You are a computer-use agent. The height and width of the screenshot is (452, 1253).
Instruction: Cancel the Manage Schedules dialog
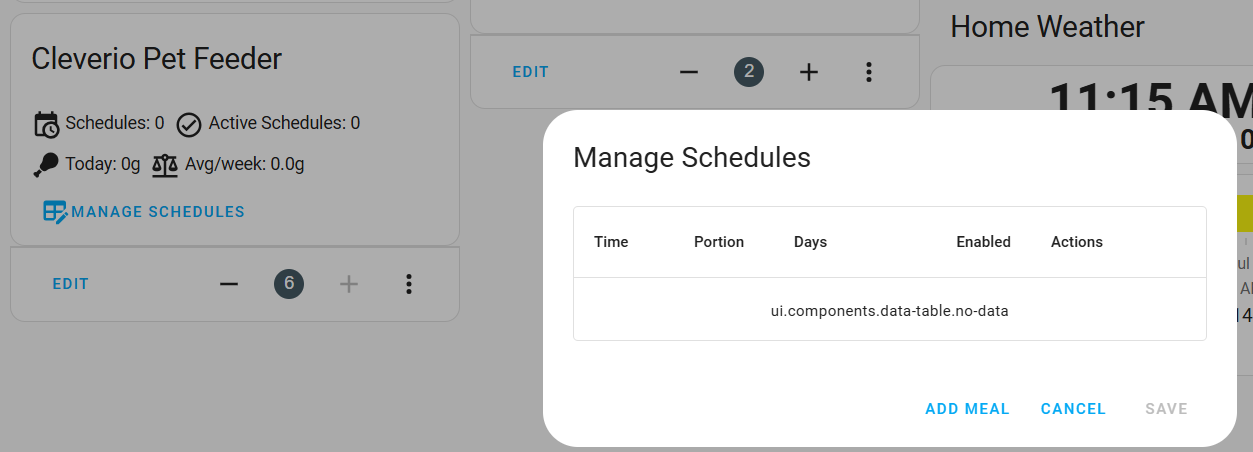(x=1073, y=409)
